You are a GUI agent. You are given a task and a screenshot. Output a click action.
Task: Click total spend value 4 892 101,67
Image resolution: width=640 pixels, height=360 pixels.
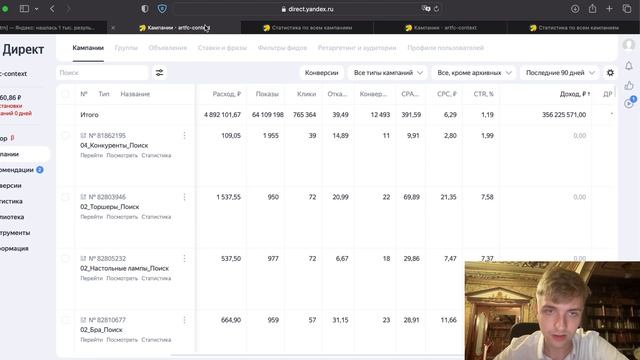point(222,115)
